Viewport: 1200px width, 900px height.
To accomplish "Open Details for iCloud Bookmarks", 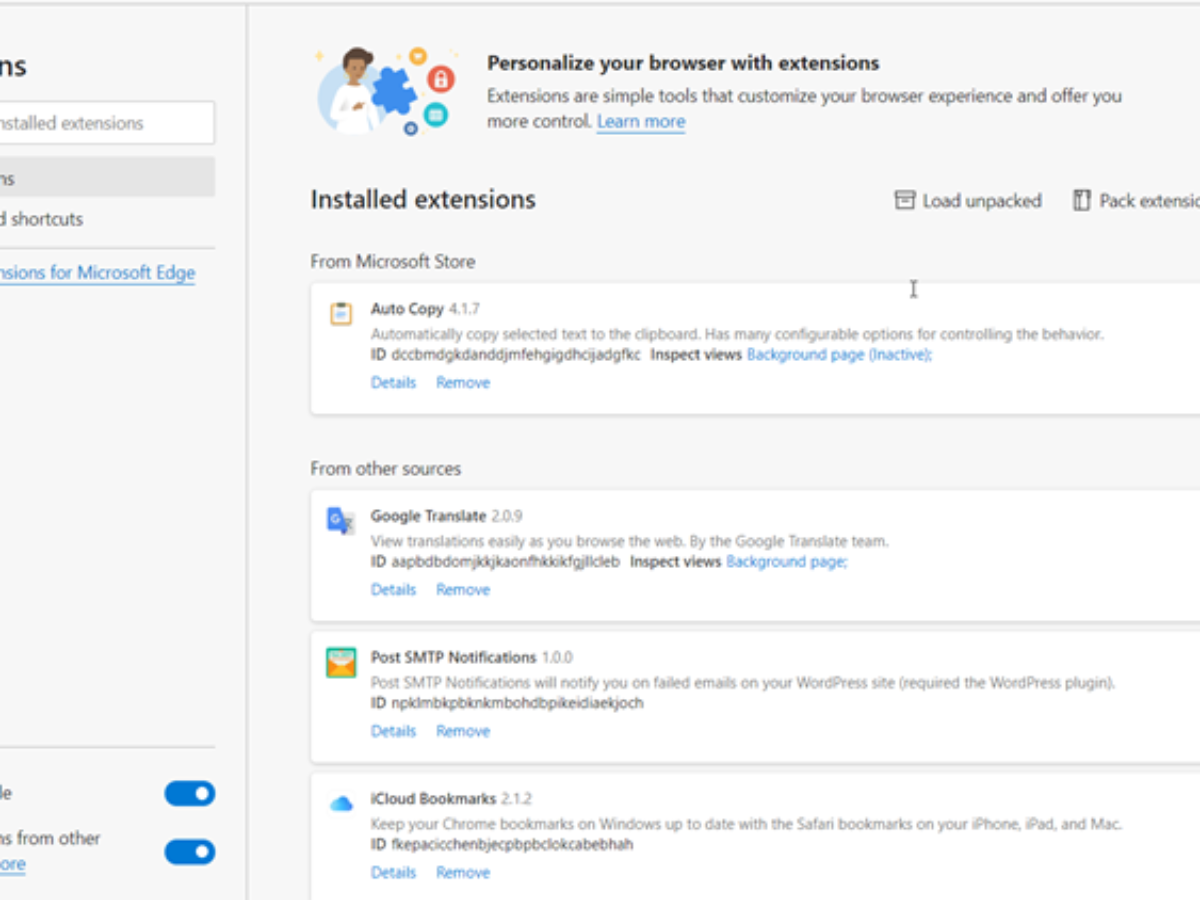I will 393,873.
